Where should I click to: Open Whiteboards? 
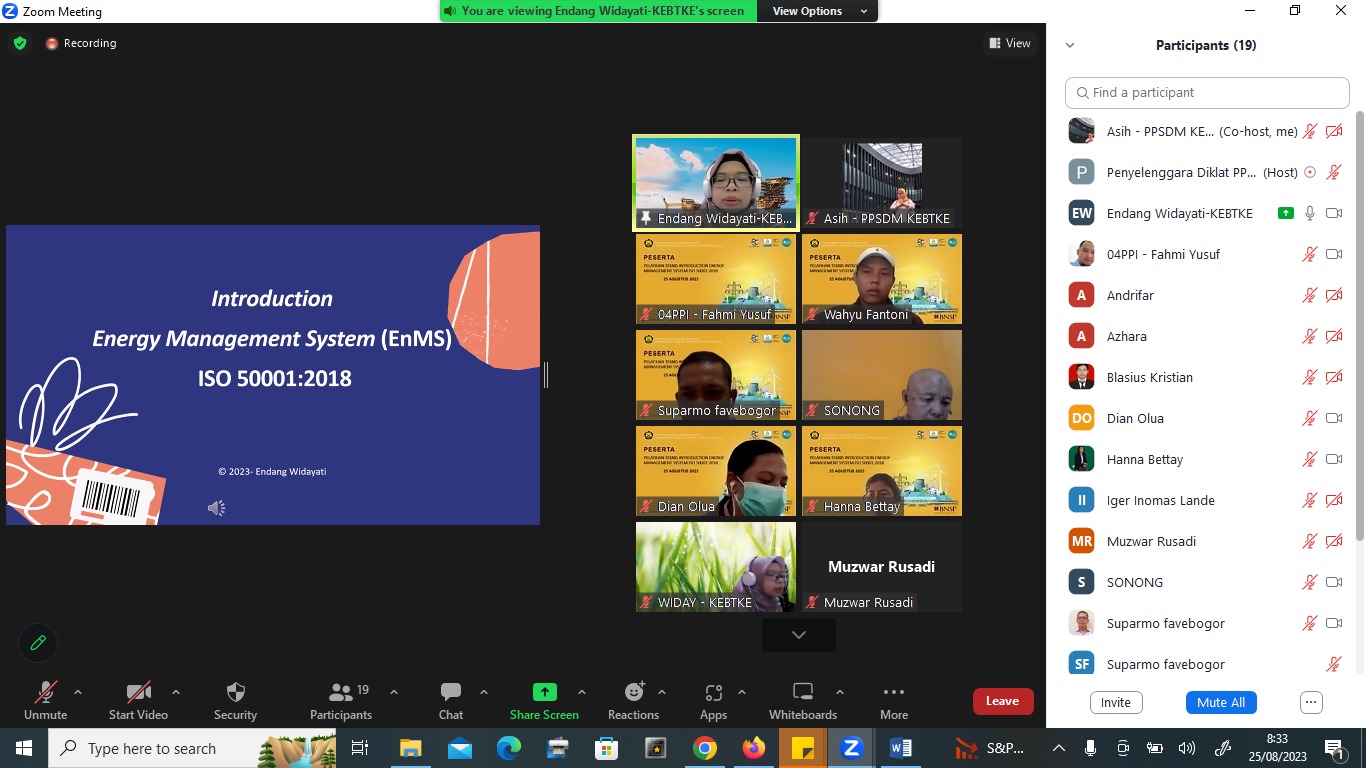(x=802, y=700)
